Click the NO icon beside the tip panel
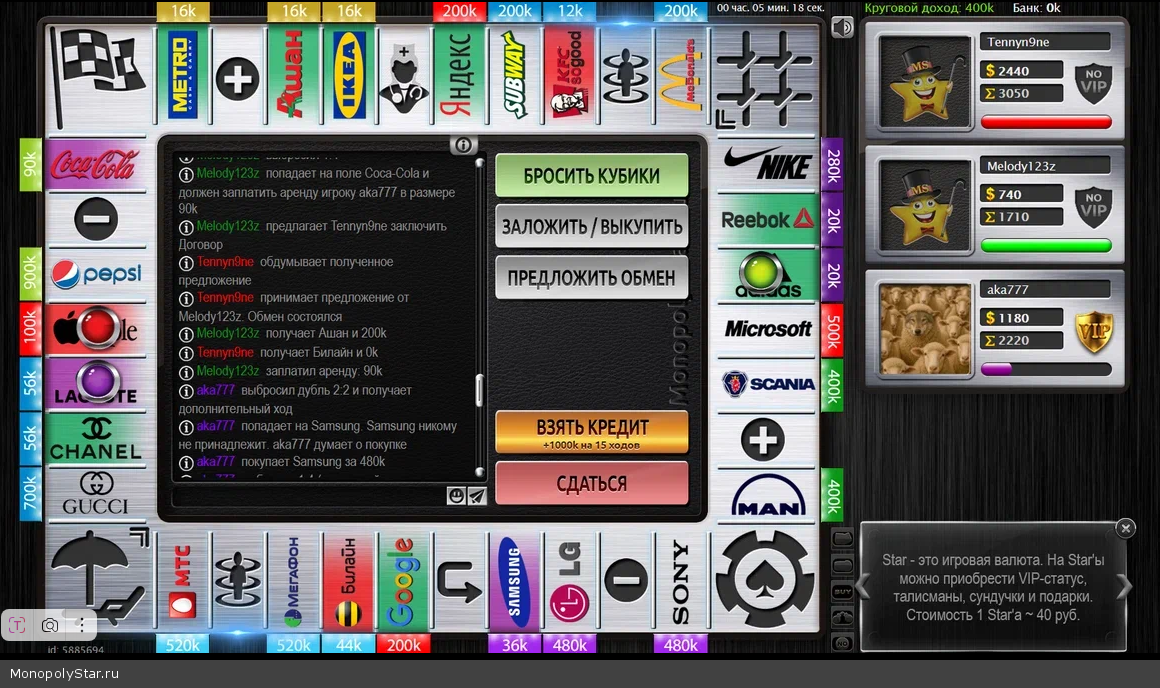Image resolution: width=1160 pixels, height=688 pixels. (x=843, y=643)
